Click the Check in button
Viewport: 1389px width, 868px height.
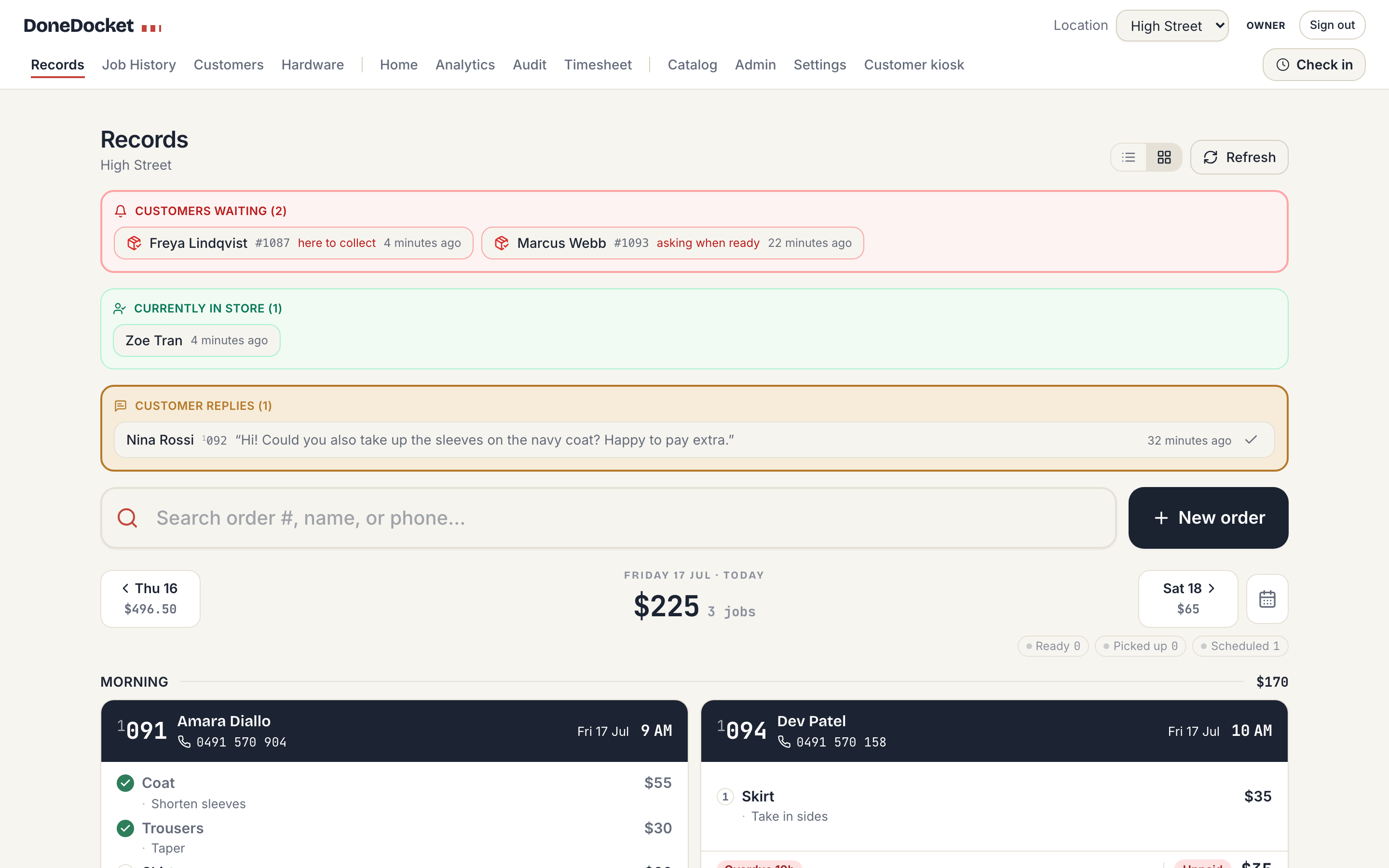tap(1314, 65)
